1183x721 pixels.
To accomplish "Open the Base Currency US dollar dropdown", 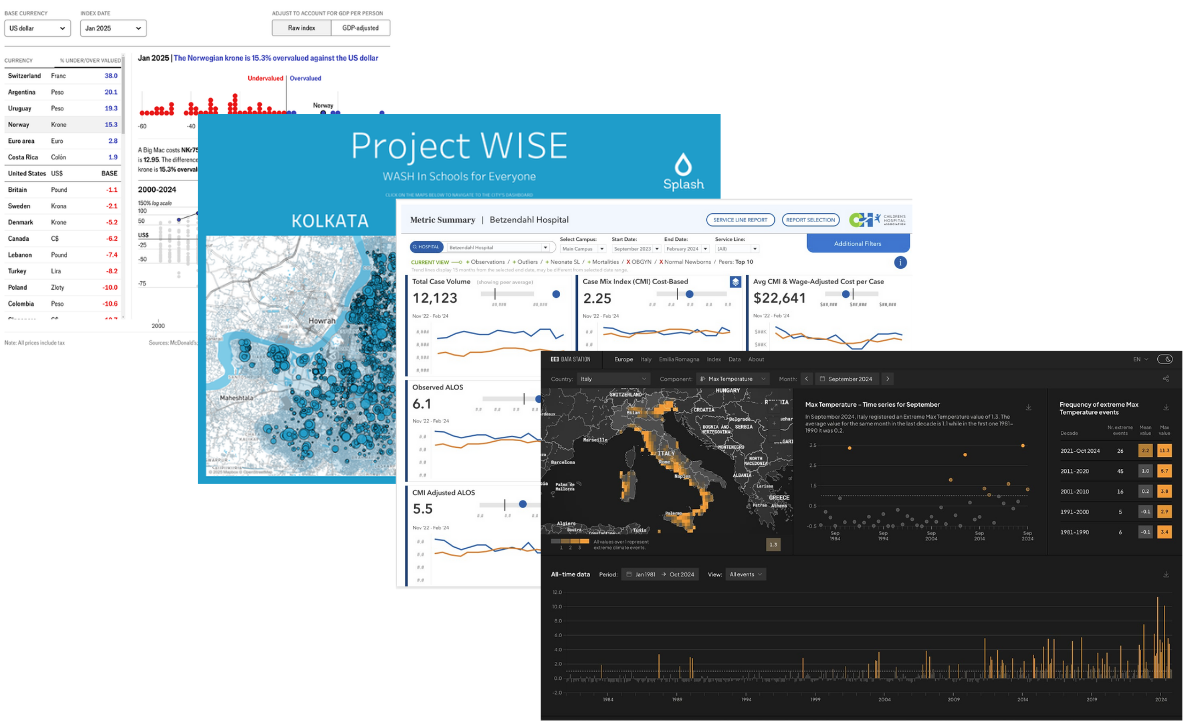I will pos(37,28).
